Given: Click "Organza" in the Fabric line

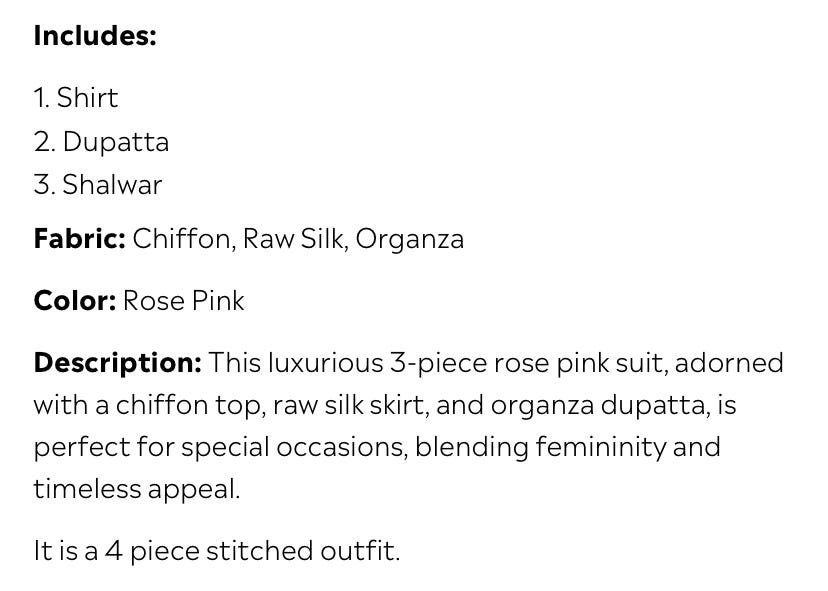Looking at the screenshot, I should (410, 239).
